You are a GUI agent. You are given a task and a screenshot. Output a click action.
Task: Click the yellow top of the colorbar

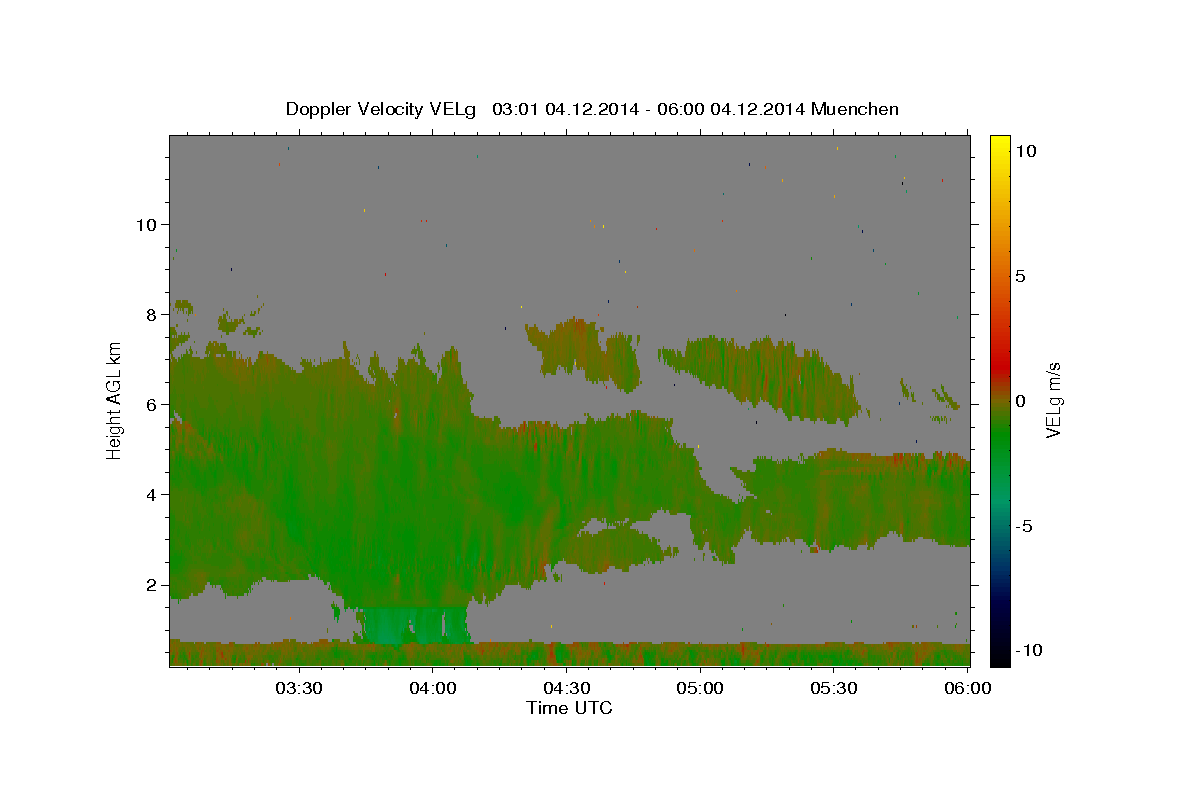click(1000, 145)
